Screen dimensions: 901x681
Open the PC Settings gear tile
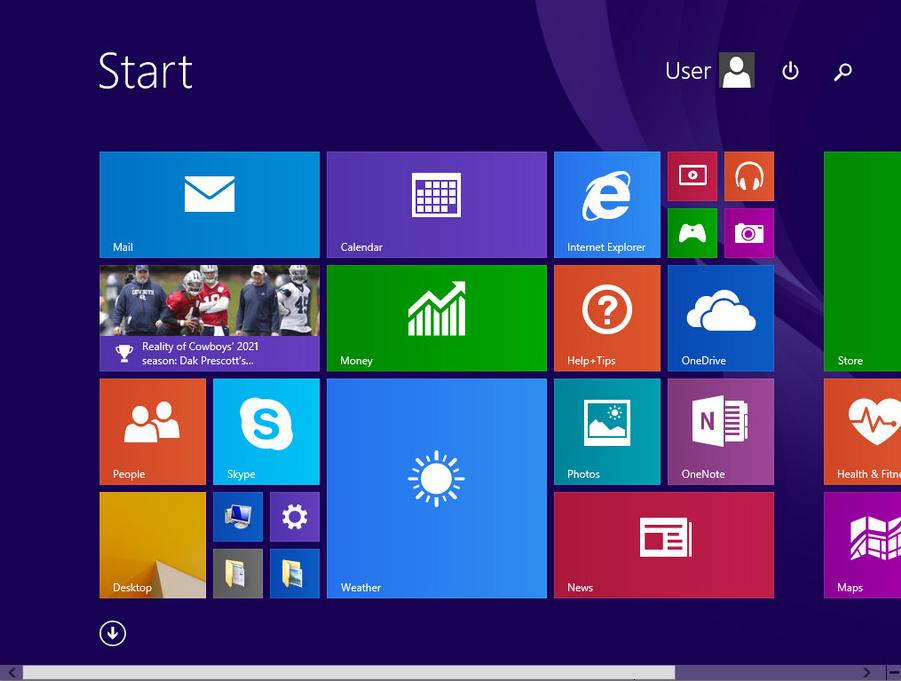pos(294,517)
